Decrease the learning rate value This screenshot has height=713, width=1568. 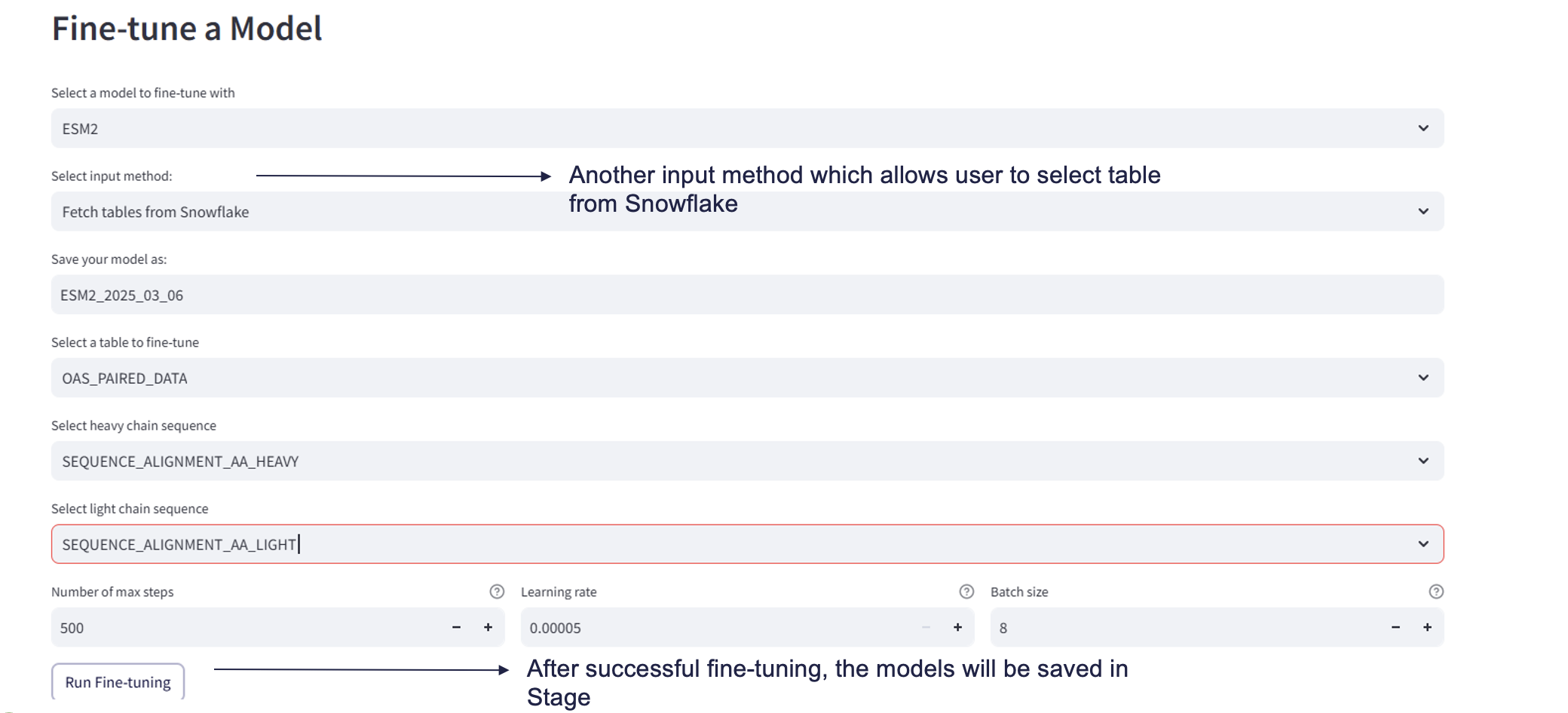pyautogui.click(x=926, y=627)
